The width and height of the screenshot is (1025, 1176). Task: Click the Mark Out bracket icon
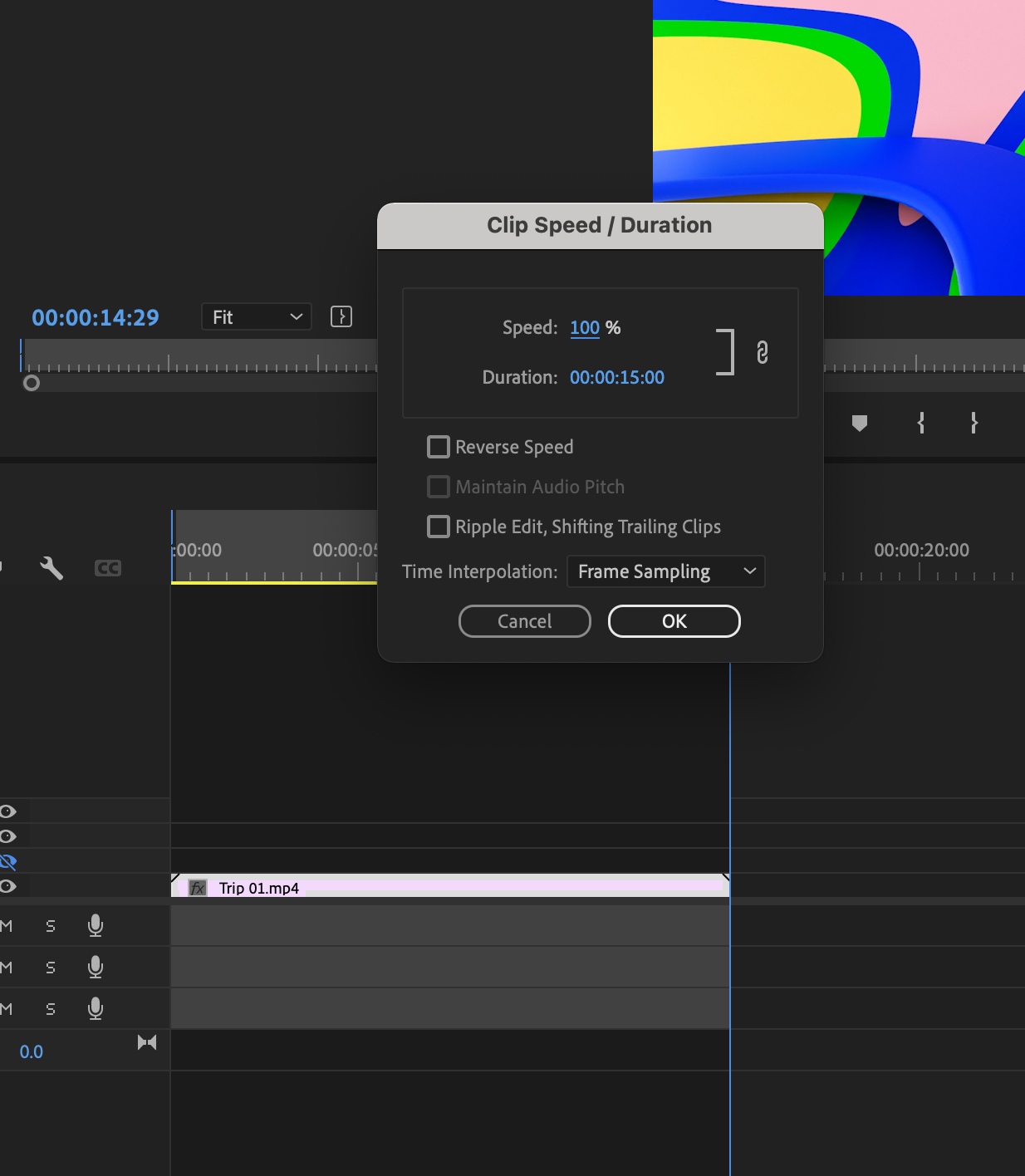coord(974,424)
